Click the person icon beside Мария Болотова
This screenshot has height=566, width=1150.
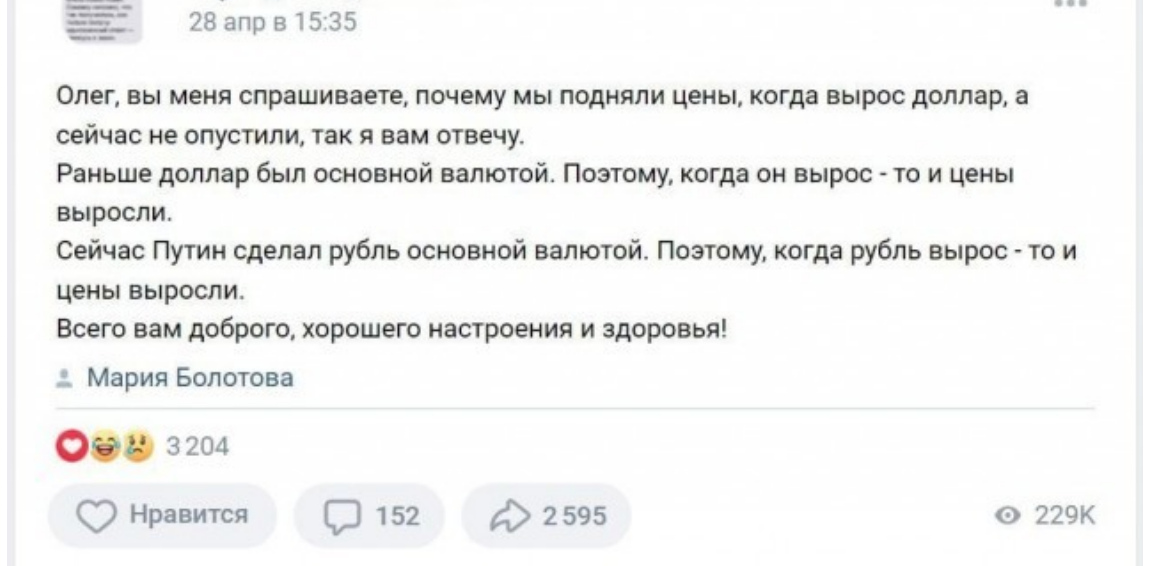65,378
